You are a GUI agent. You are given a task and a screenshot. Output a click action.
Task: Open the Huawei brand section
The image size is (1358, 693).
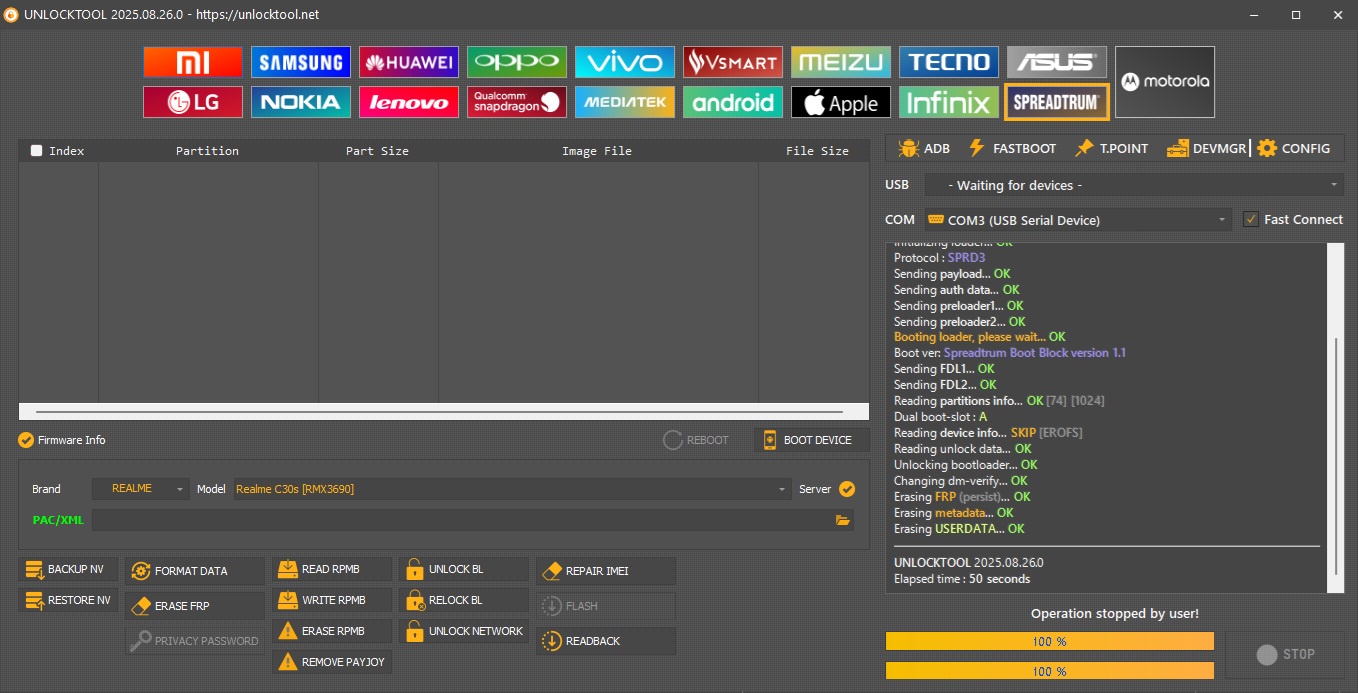tap(408, 62)
